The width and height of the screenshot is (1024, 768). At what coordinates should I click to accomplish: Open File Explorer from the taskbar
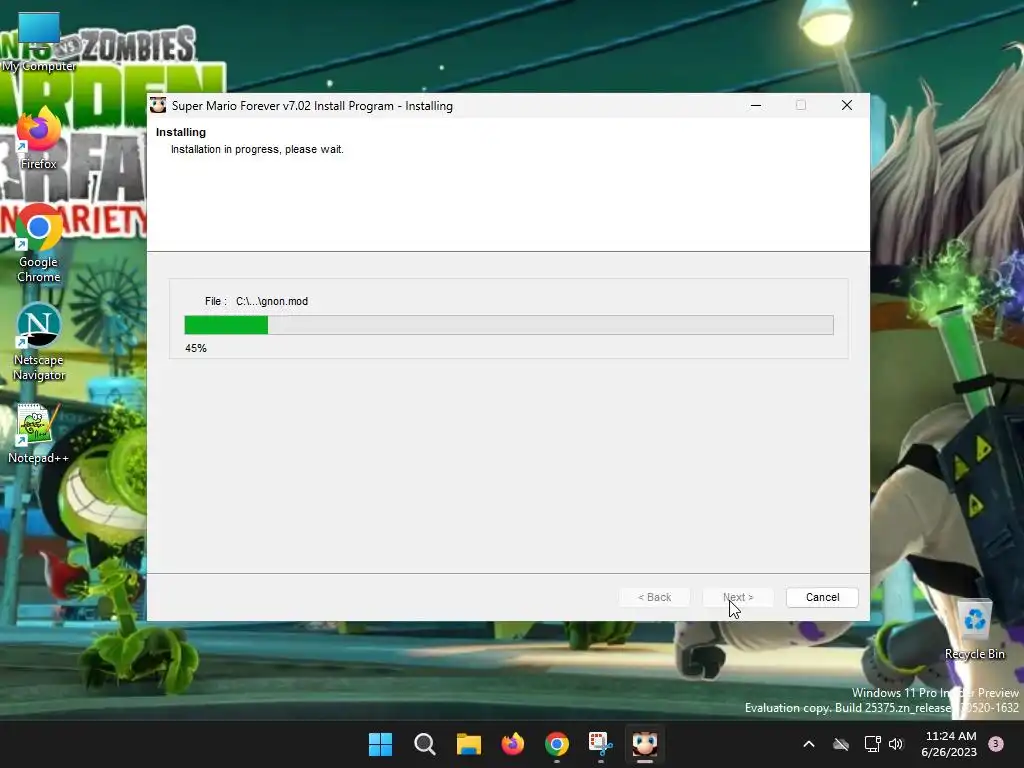pos(468,744)
